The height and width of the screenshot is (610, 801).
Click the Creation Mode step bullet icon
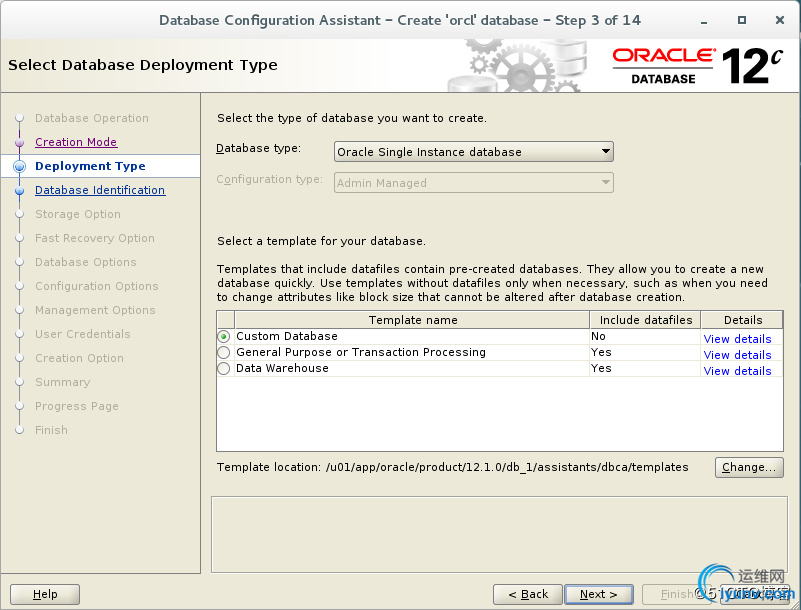coord(19,142)
